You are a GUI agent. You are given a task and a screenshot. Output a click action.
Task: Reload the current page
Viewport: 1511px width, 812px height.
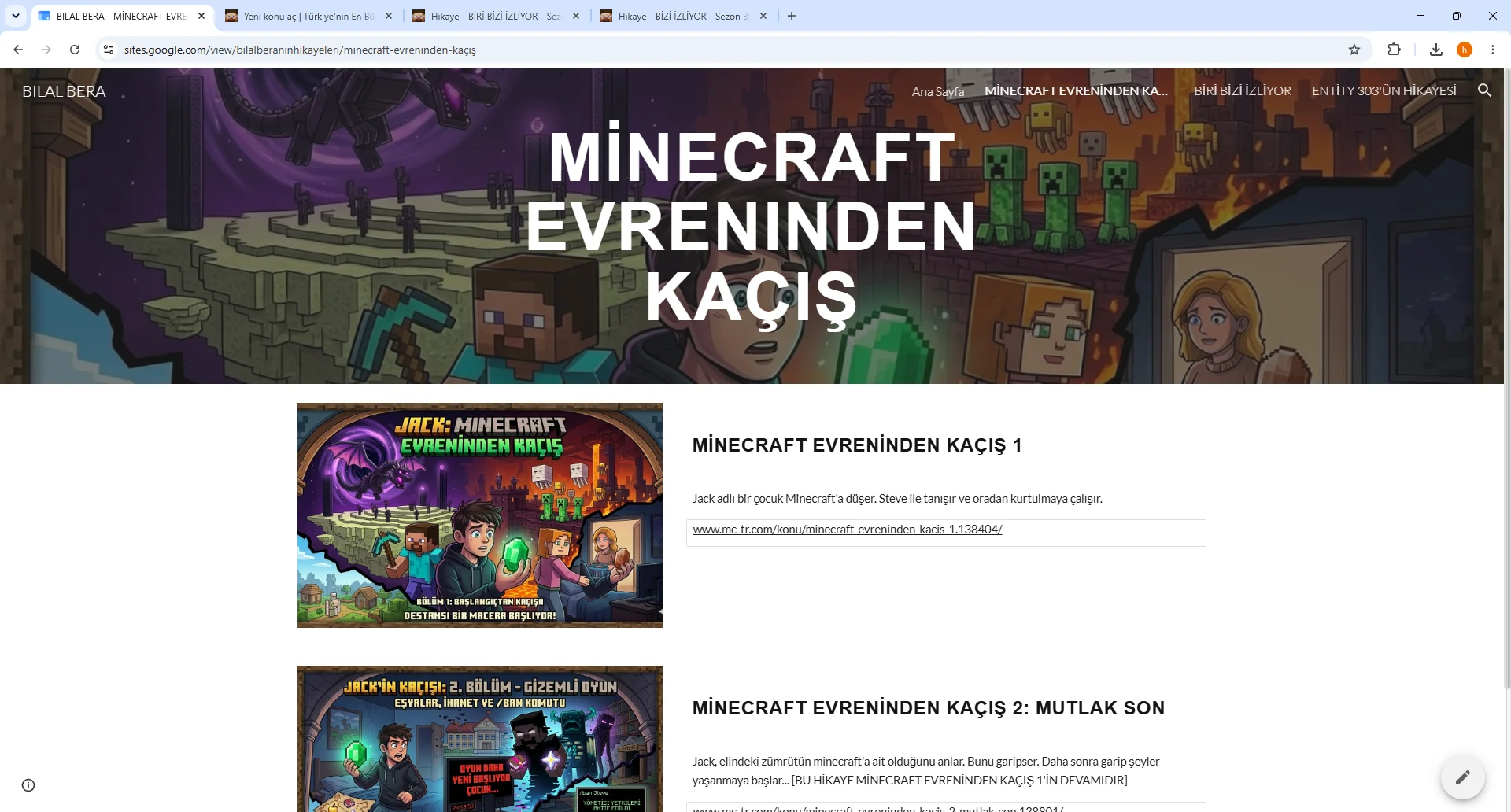coord(75,50)
